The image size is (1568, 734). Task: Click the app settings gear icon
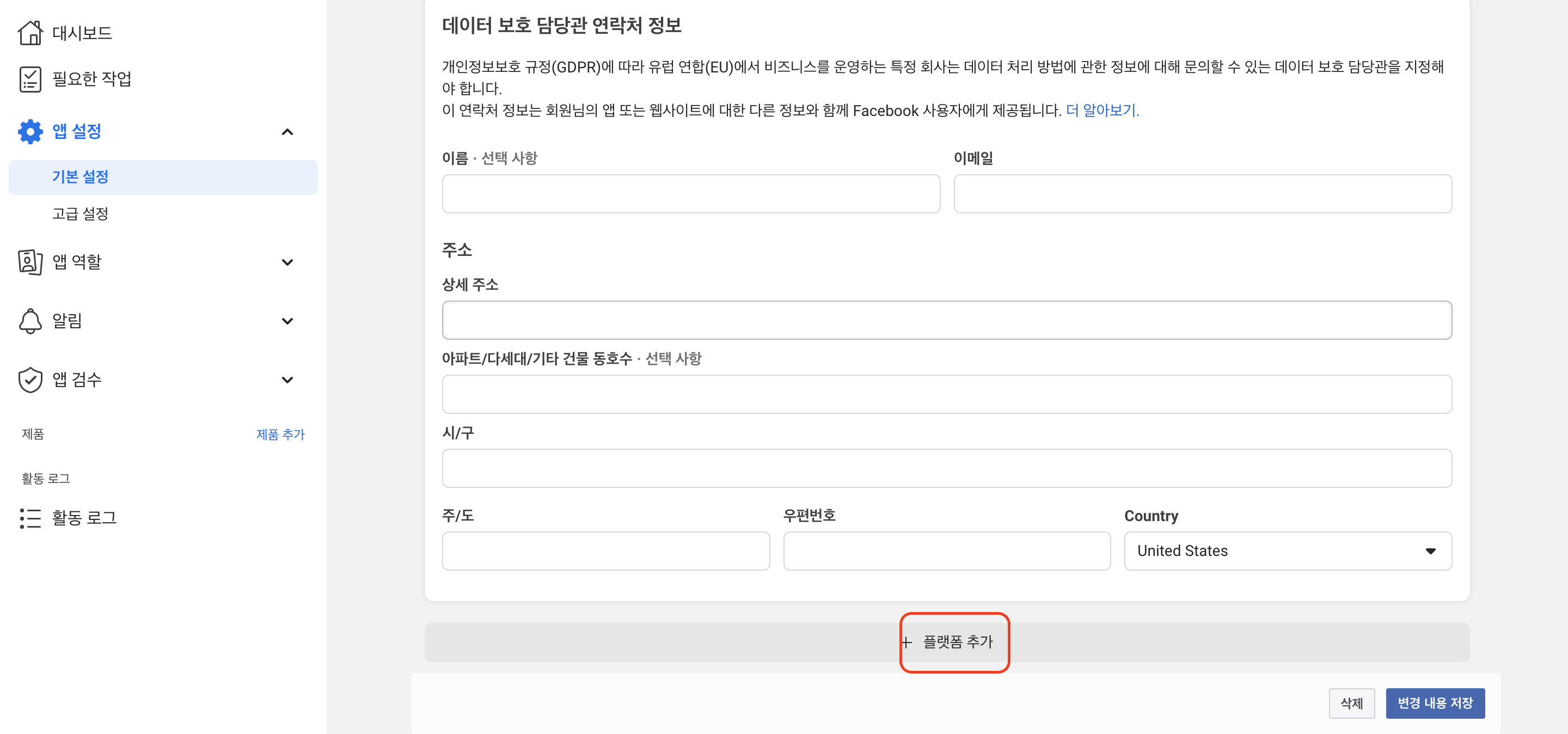pos(30,131)
